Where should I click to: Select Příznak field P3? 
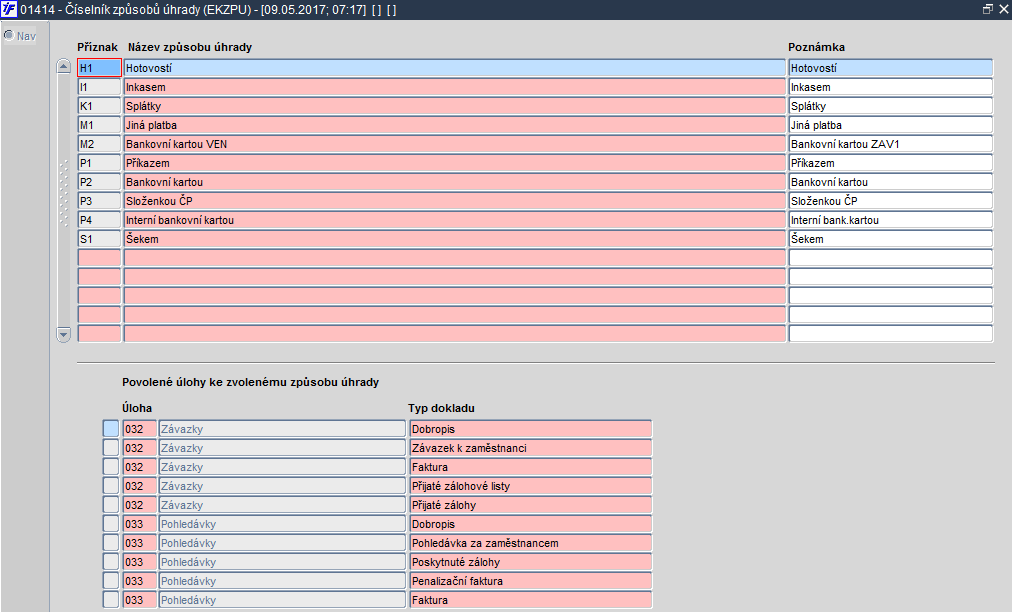pos(99,201)
